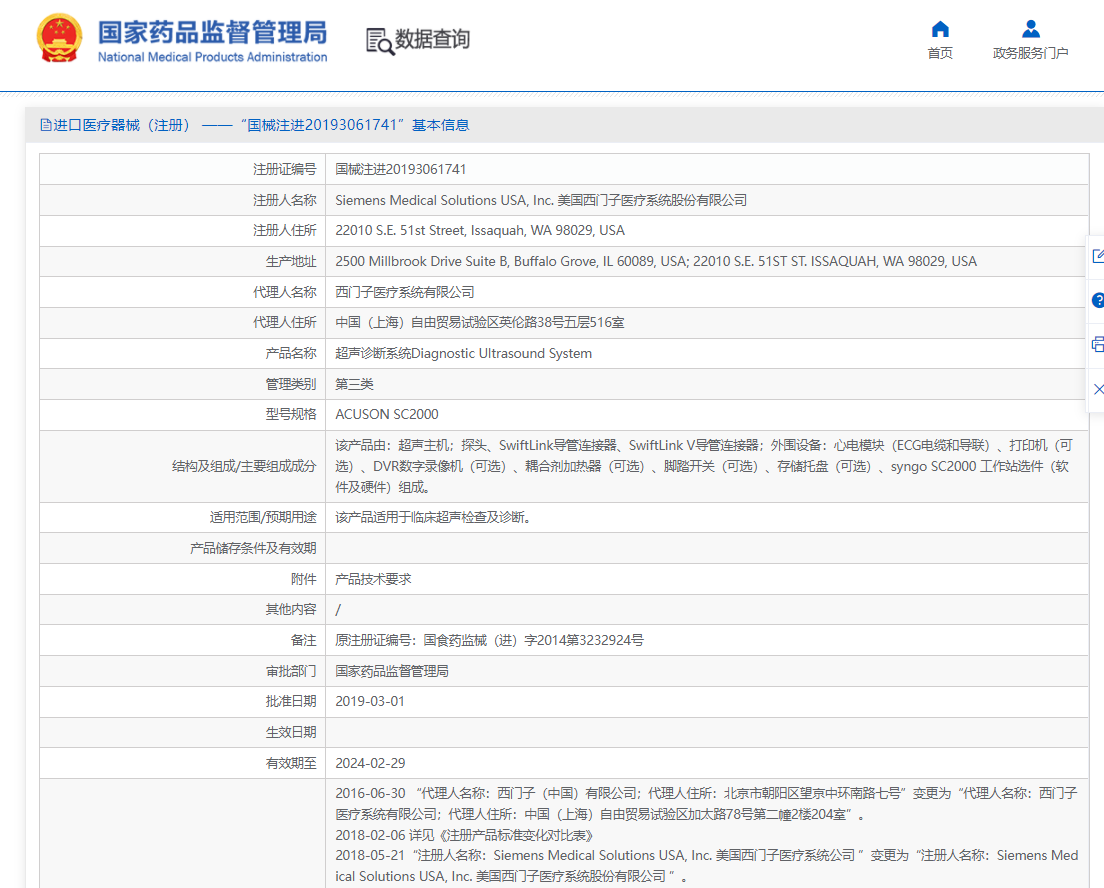Click the 其他内容 row label
Viewport: 1104px width, 888px height.
(x=291, y=609)
